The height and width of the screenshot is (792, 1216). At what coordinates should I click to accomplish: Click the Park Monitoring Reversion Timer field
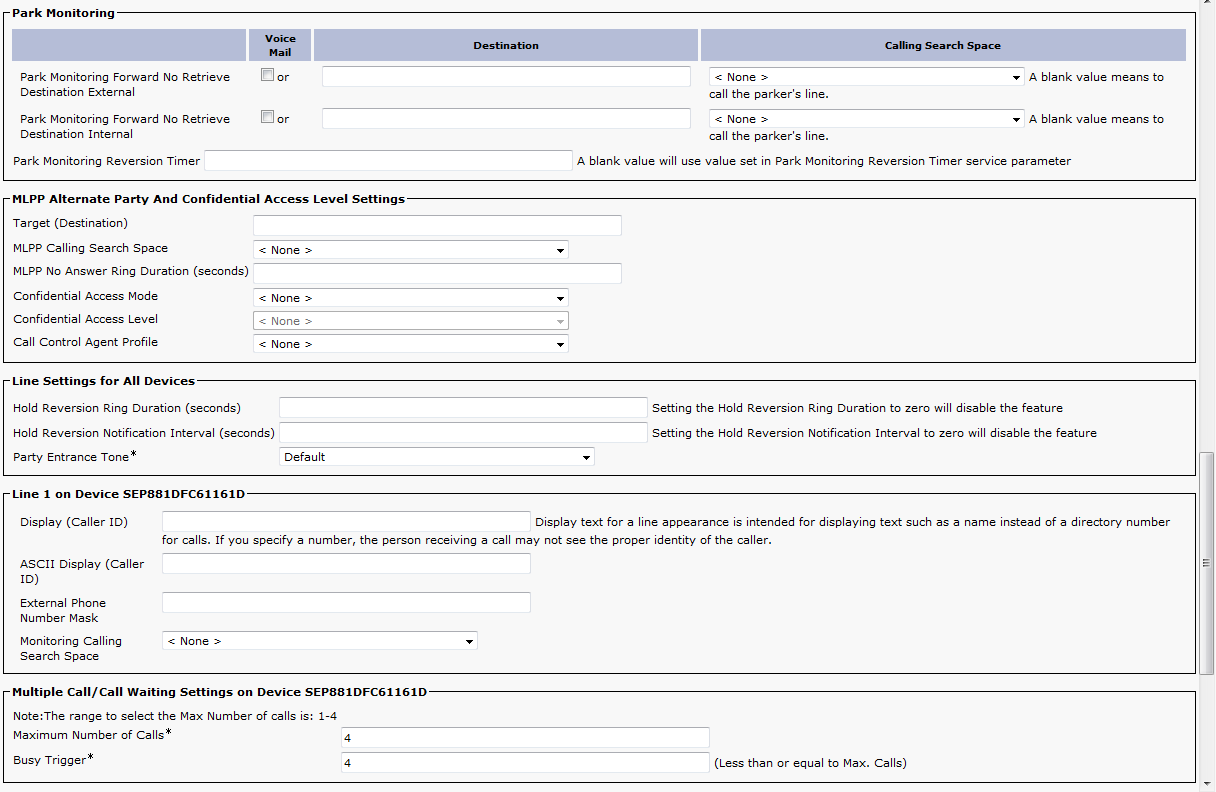click(x=388, y=161)
